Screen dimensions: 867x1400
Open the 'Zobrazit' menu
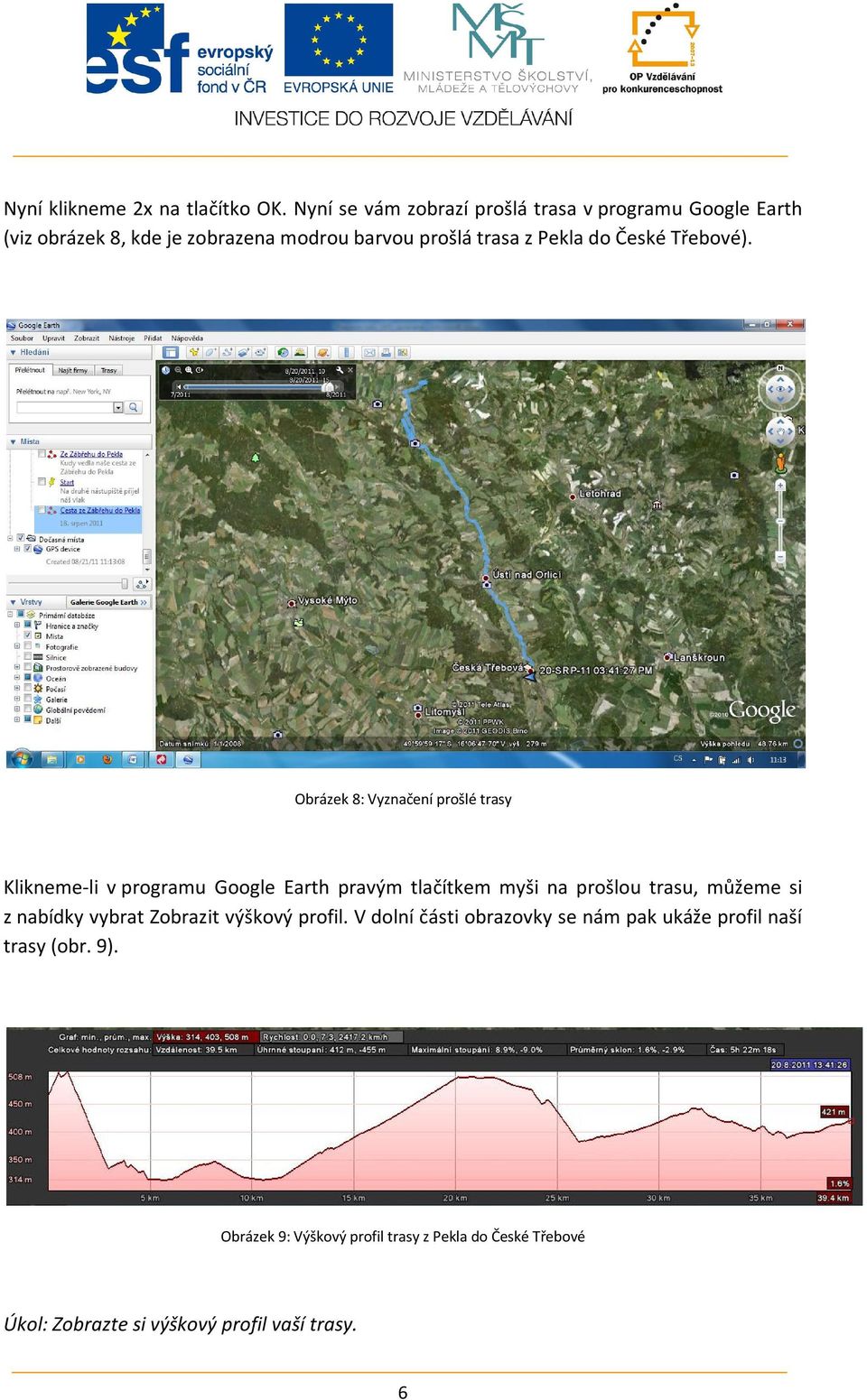point(87,338)
